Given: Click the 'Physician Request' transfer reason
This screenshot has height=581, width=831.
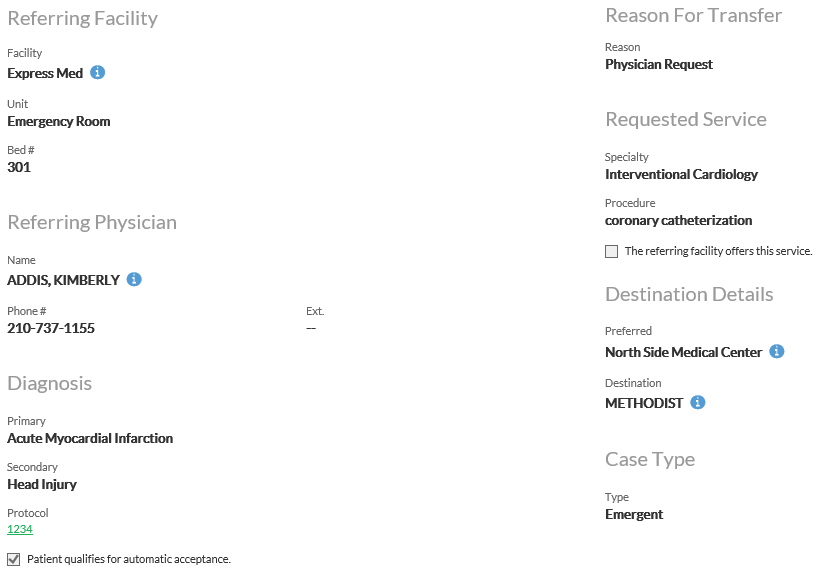Looking at the screenshot, I should pos(659,64).
